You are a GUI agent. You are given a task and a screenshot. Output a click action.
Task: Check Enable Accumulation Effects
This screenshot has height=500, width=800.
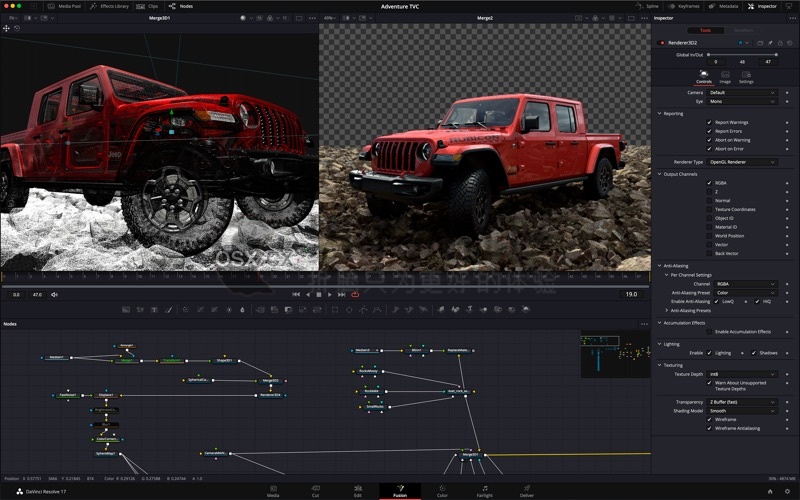pos(709,332)
